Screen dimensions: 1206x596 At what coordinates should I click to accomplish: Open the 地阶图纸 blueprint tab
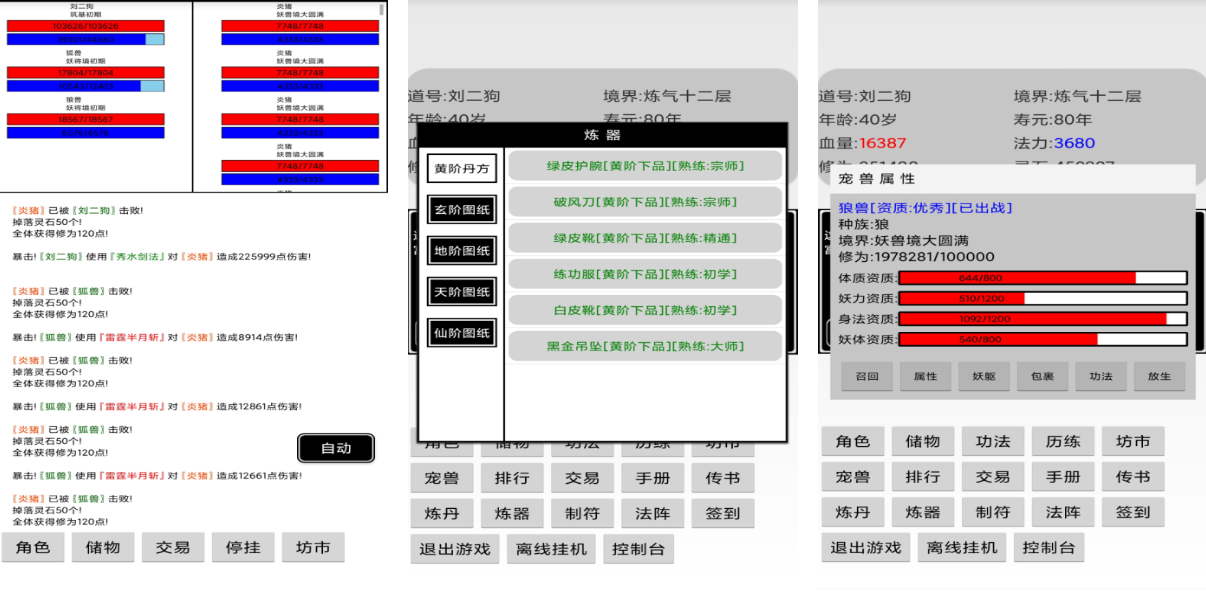point(462,250)
